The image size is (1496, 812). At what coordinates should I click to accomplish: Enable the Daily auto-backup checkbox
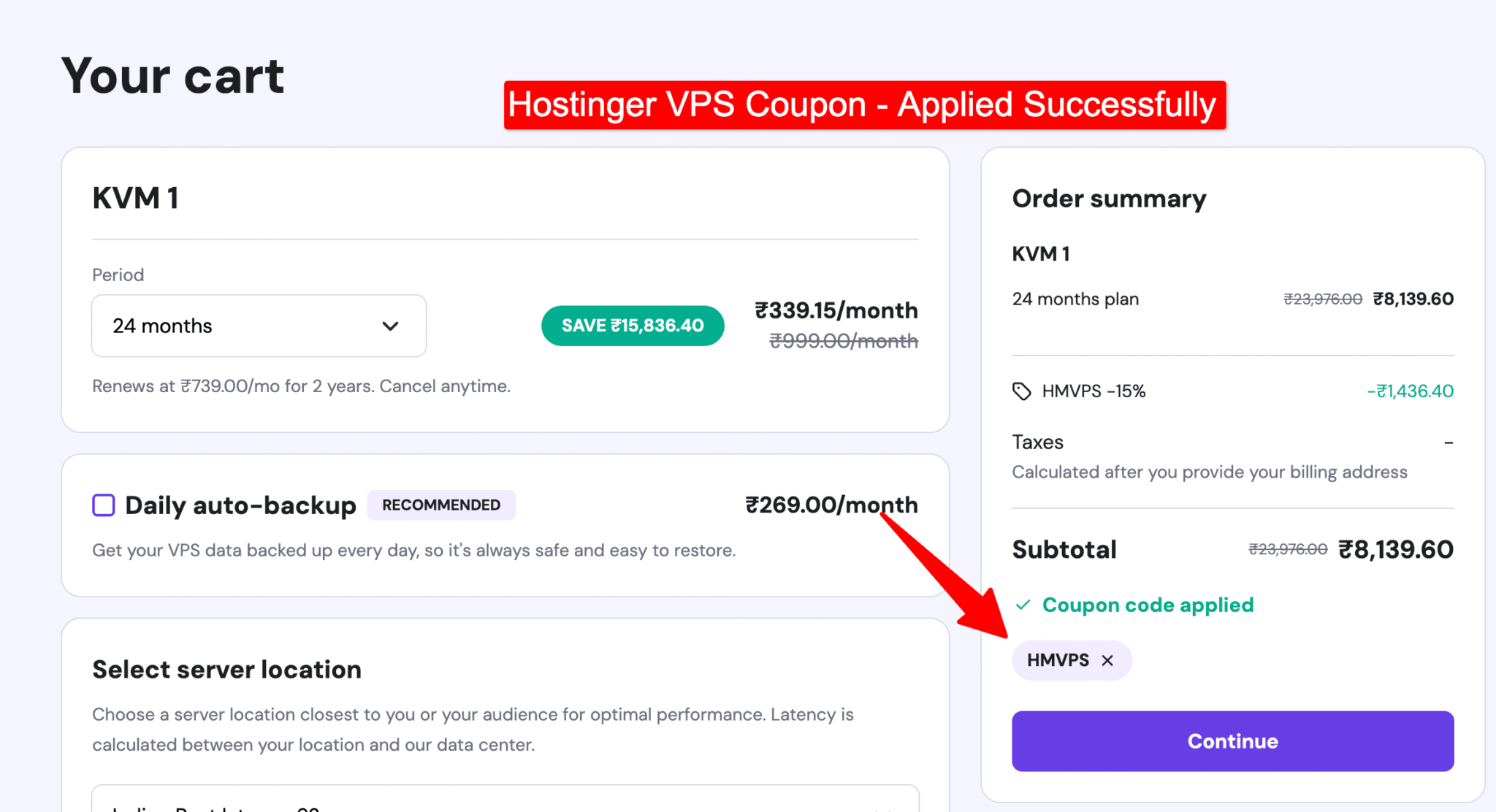(x=103, y=505)
